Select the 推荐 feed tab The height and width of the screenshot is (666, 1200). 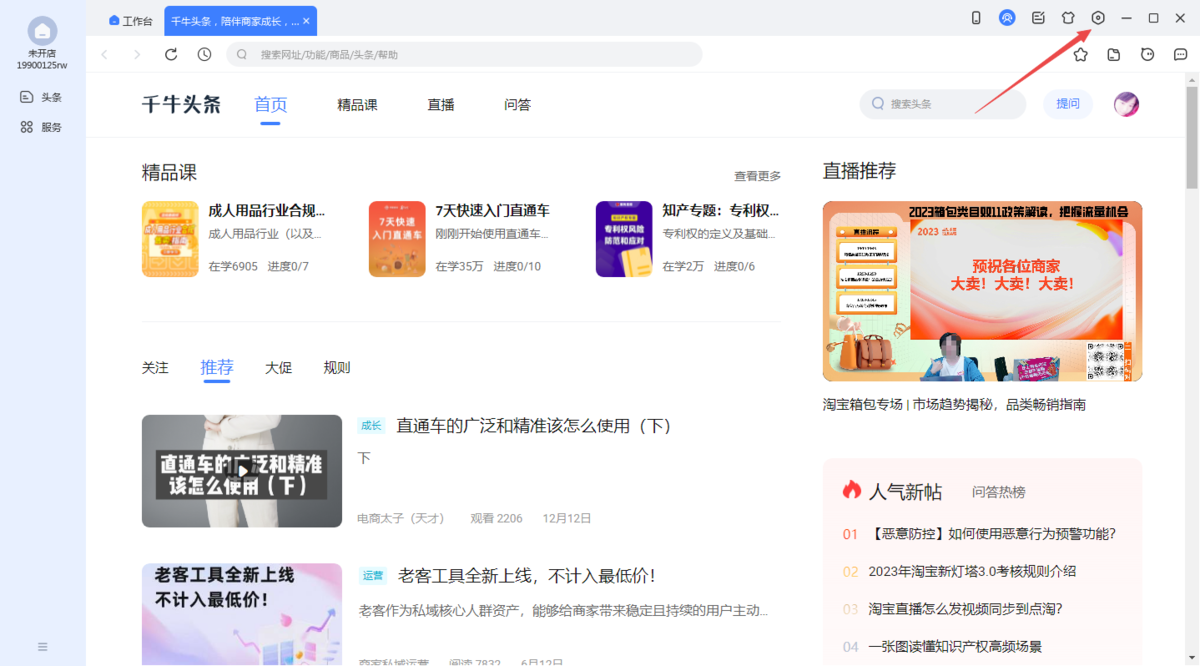point(217,368)
